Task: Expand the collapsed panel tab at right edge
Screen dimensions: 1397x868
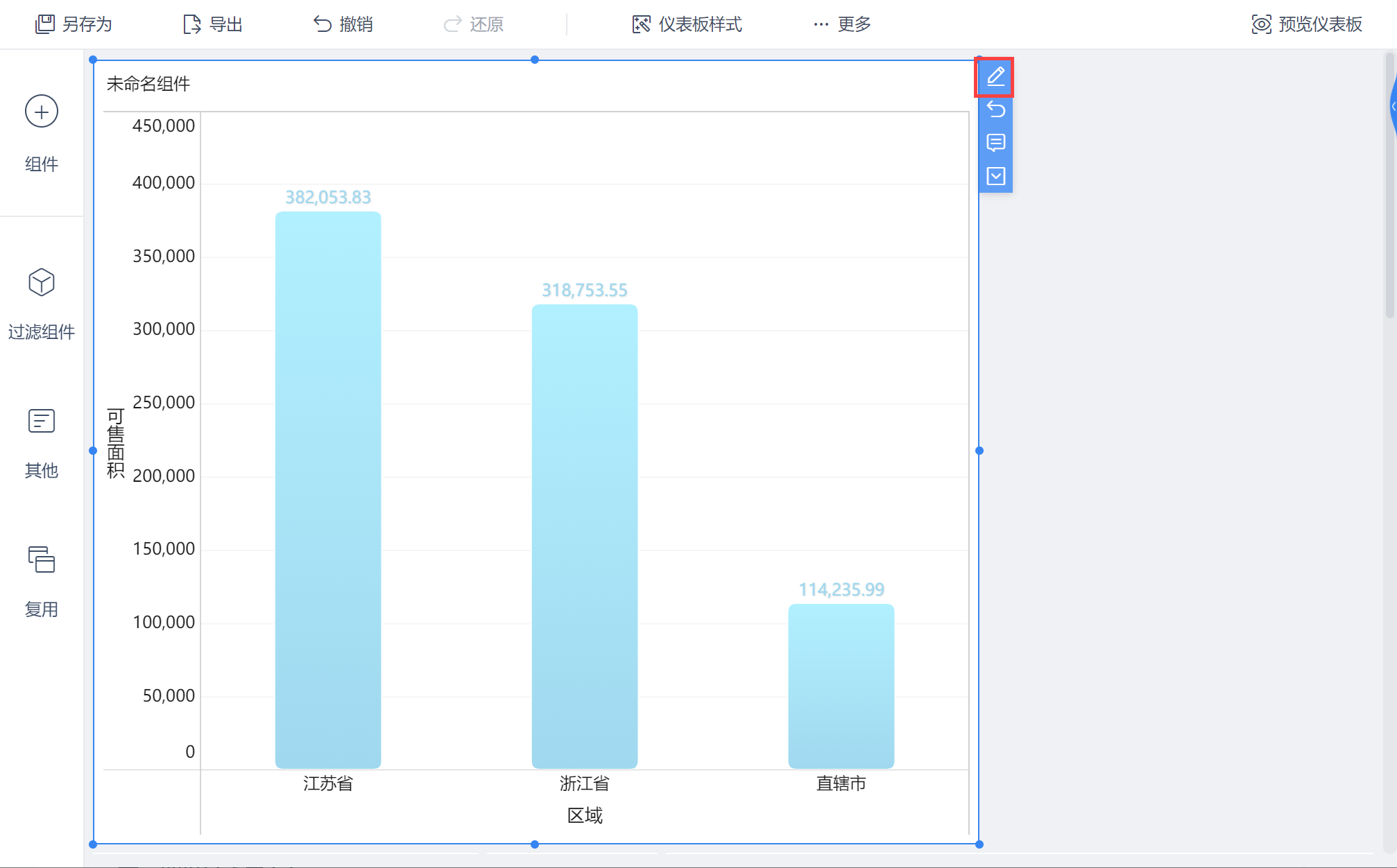Action: coord(1392,107)
